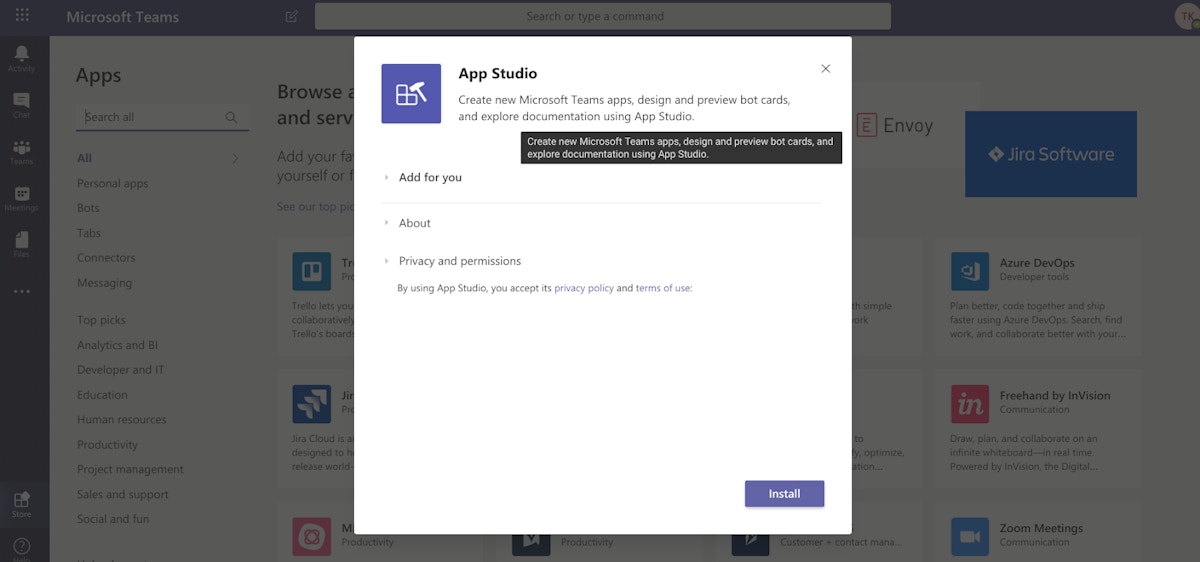The height and width of the screenshot is (562, 1200).
Task: Open the app launcher waffle icon
Action: (x=22, y=16)
